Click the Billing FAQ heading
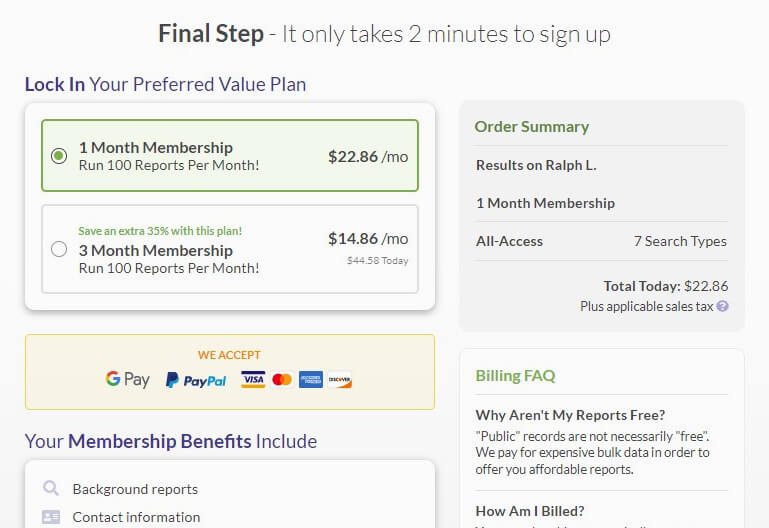Screen dimensions: 769x528 [x=515, y=376]
